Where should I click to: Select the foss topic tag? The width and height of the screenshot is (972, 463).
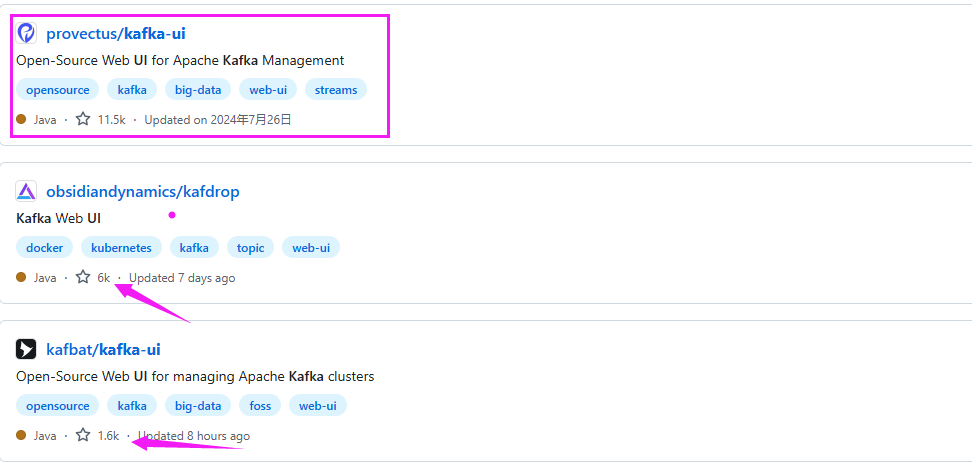pyautogui.click(x=260, y=406)
